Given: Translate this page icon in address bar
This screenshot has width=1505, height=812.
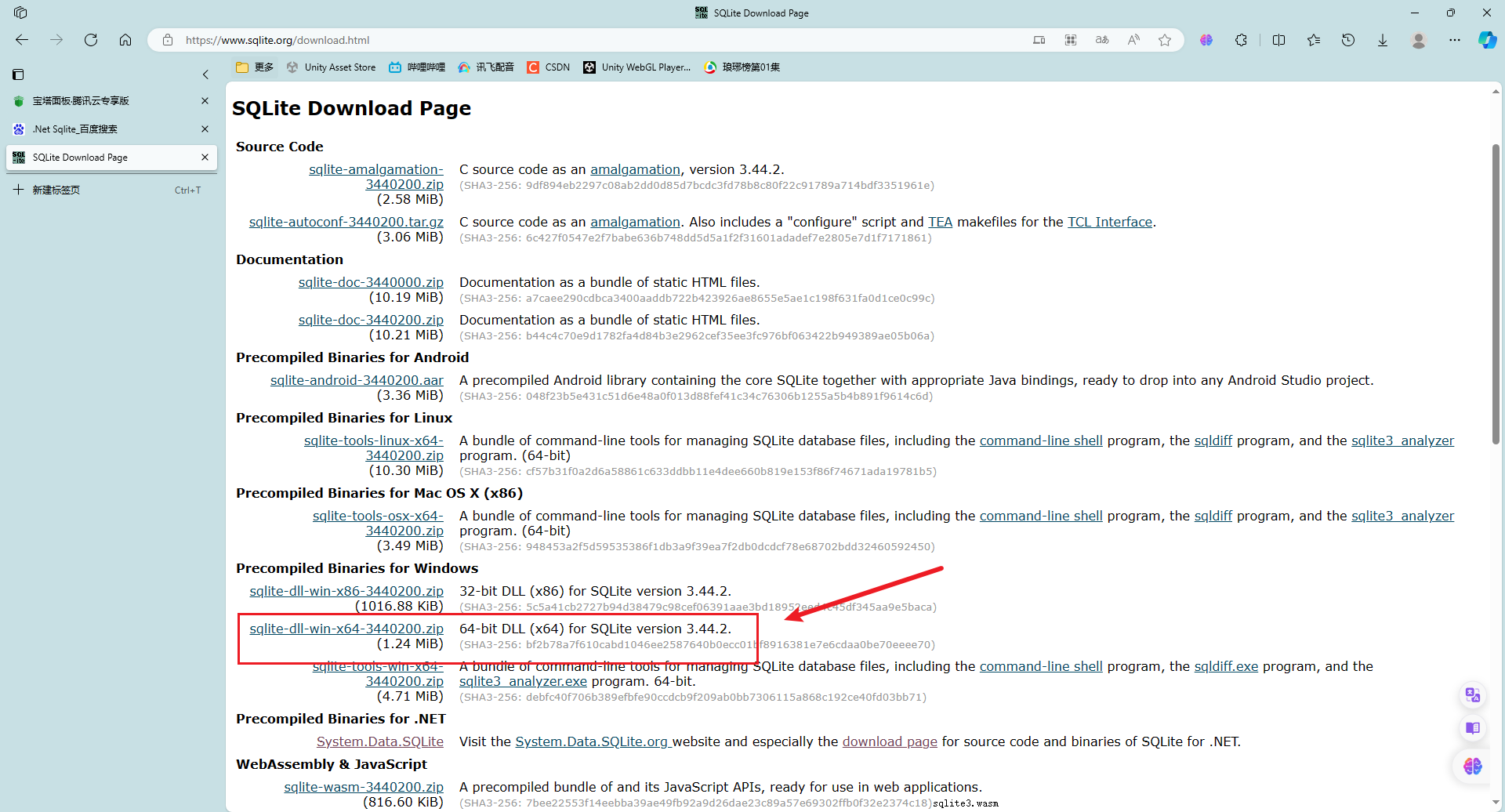Looking at the screenshot, I should [1102, 40].
